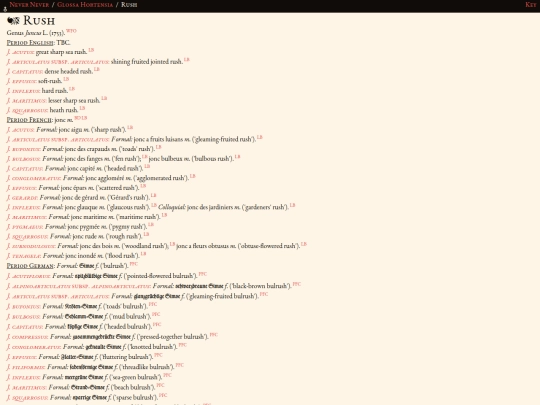
Task: Open the Never Never breadcrumb link
Action: pos(29,5)
